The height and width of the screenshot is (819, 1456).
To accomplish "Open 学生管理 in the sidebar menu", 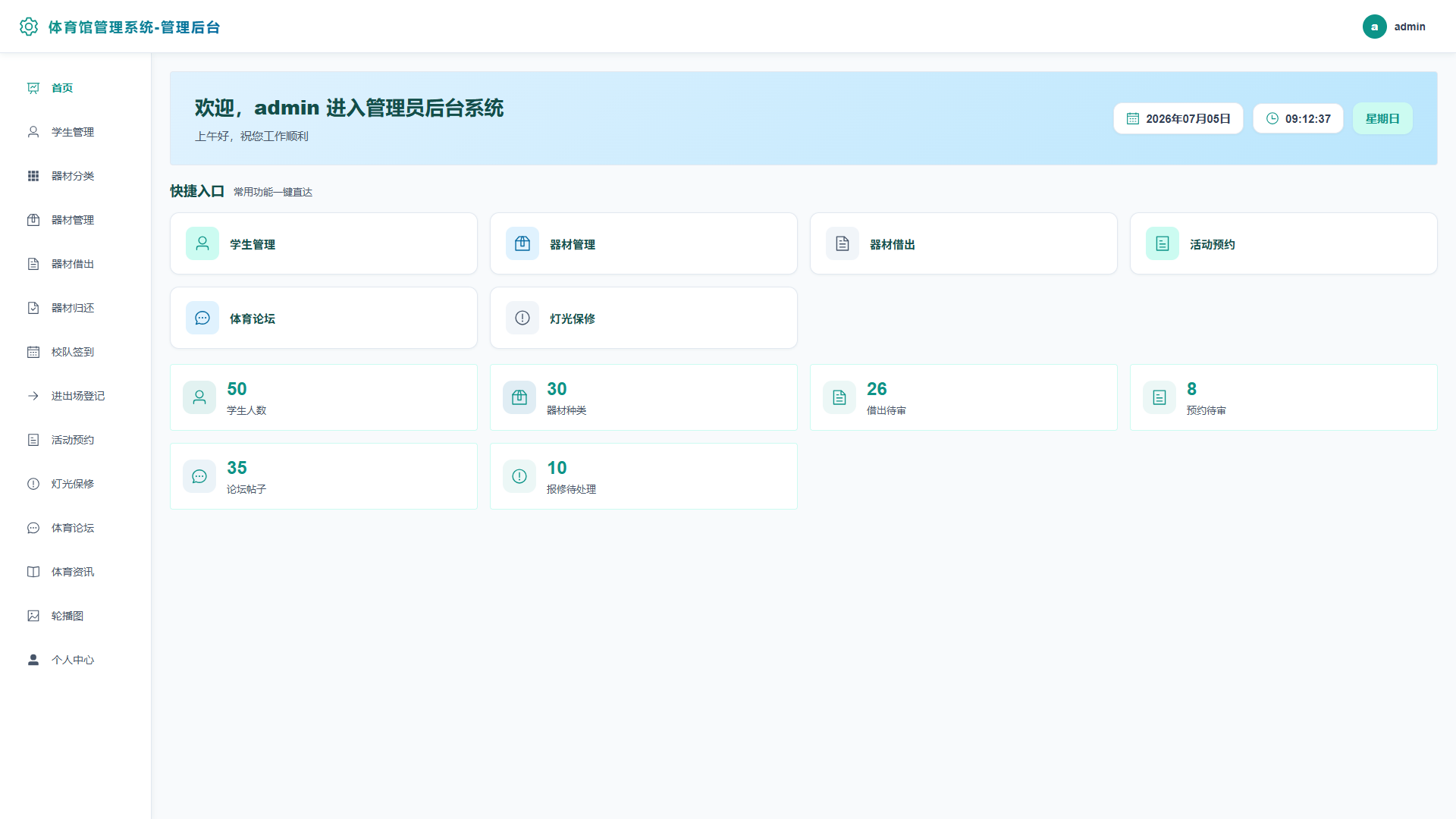I will click(75, 132).
